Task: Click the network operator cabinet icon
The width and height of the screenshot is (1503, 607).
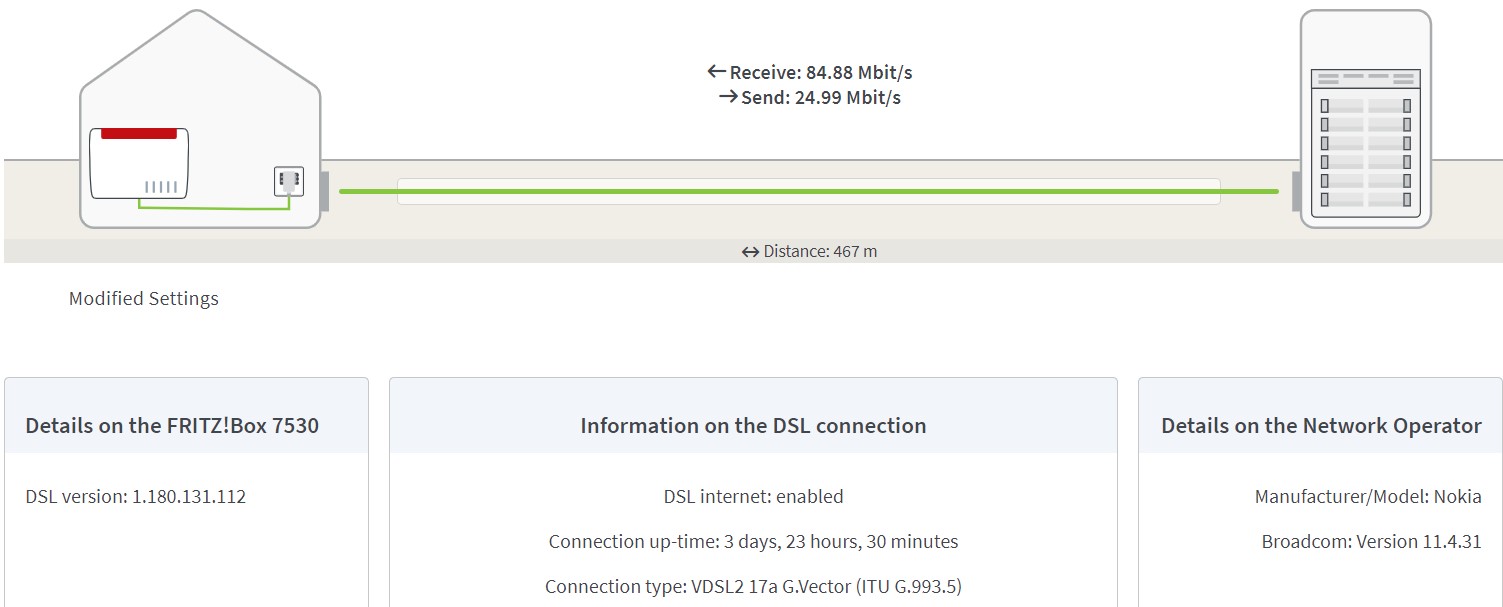Action: [1365, 119]
